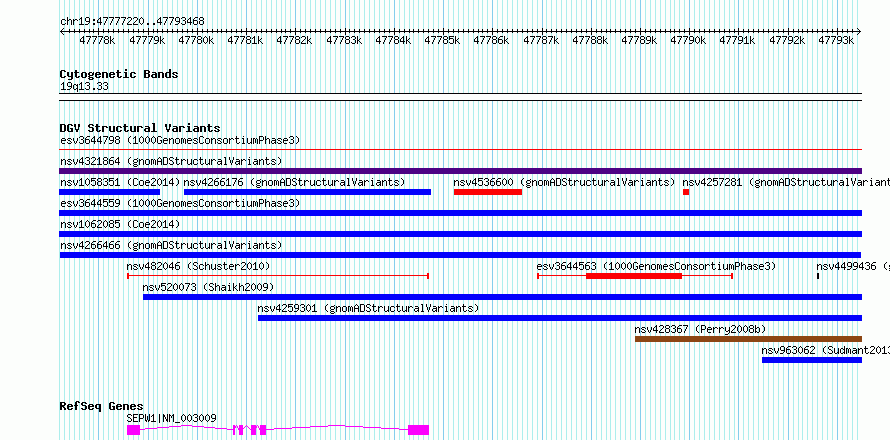Image resolution: width=890 pixels, height=440 pixels.
Task: Select the nsv4266176 gnomAD blue bar
Action: [308, 192]
